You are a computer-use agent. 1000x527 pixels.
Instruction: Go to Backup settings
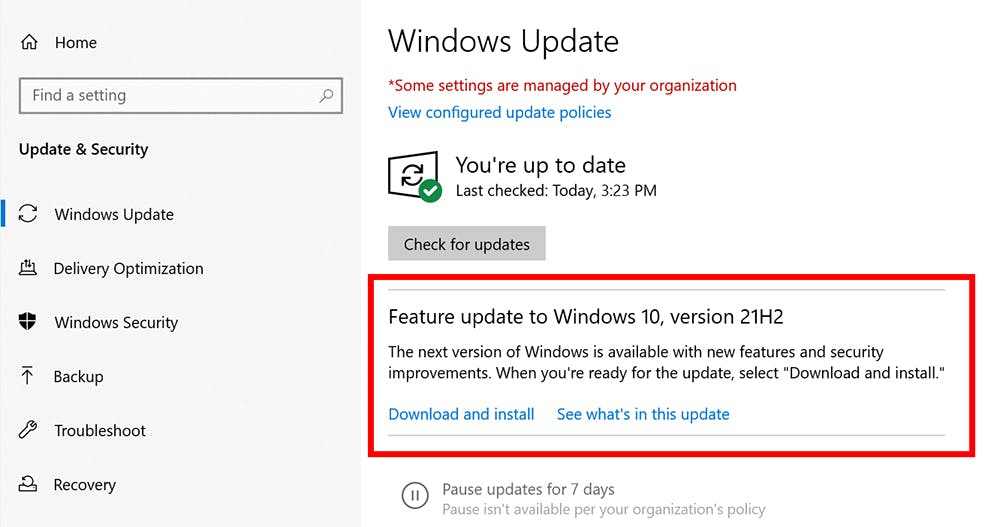click(78, 376)
